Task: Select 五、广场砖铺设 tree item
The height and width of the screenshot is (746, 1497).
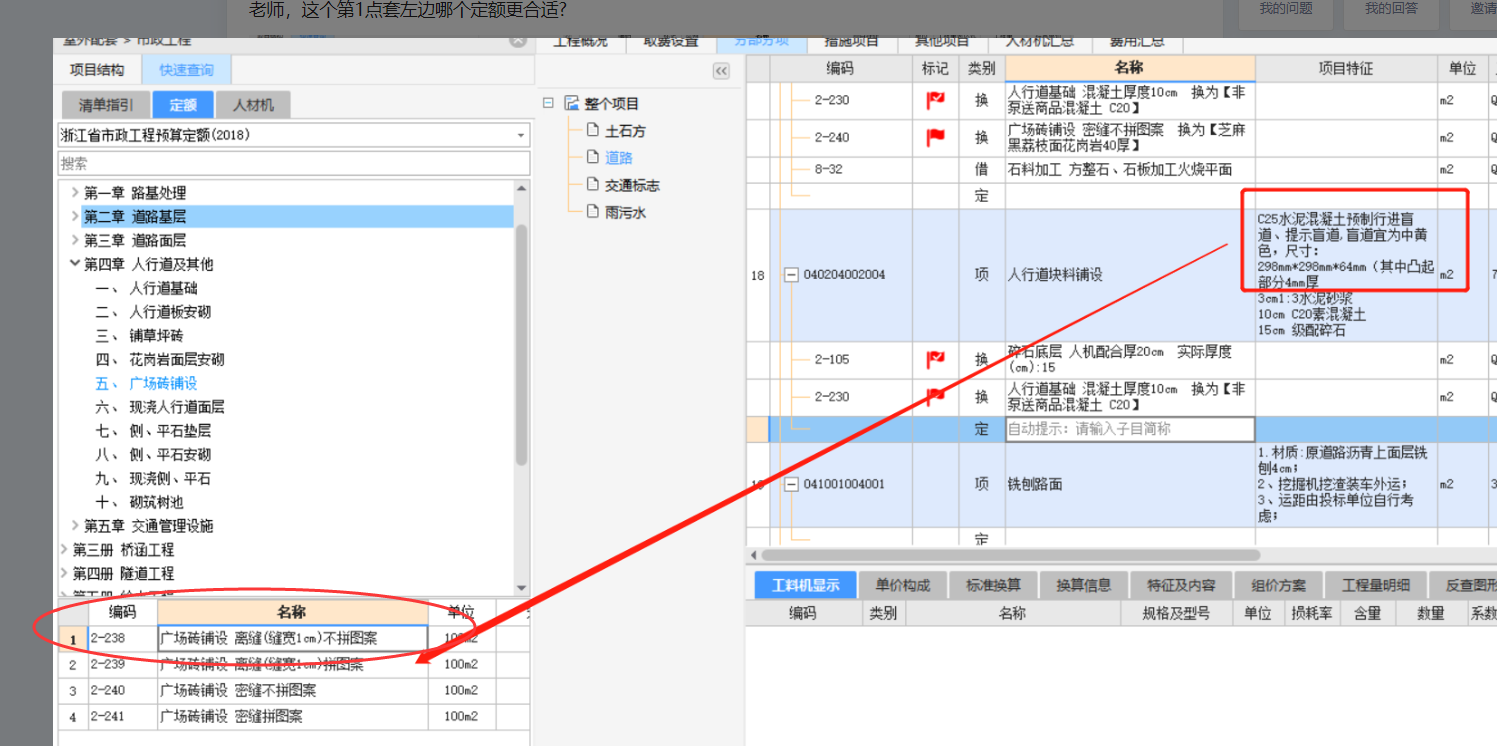Action: (147, 383)
